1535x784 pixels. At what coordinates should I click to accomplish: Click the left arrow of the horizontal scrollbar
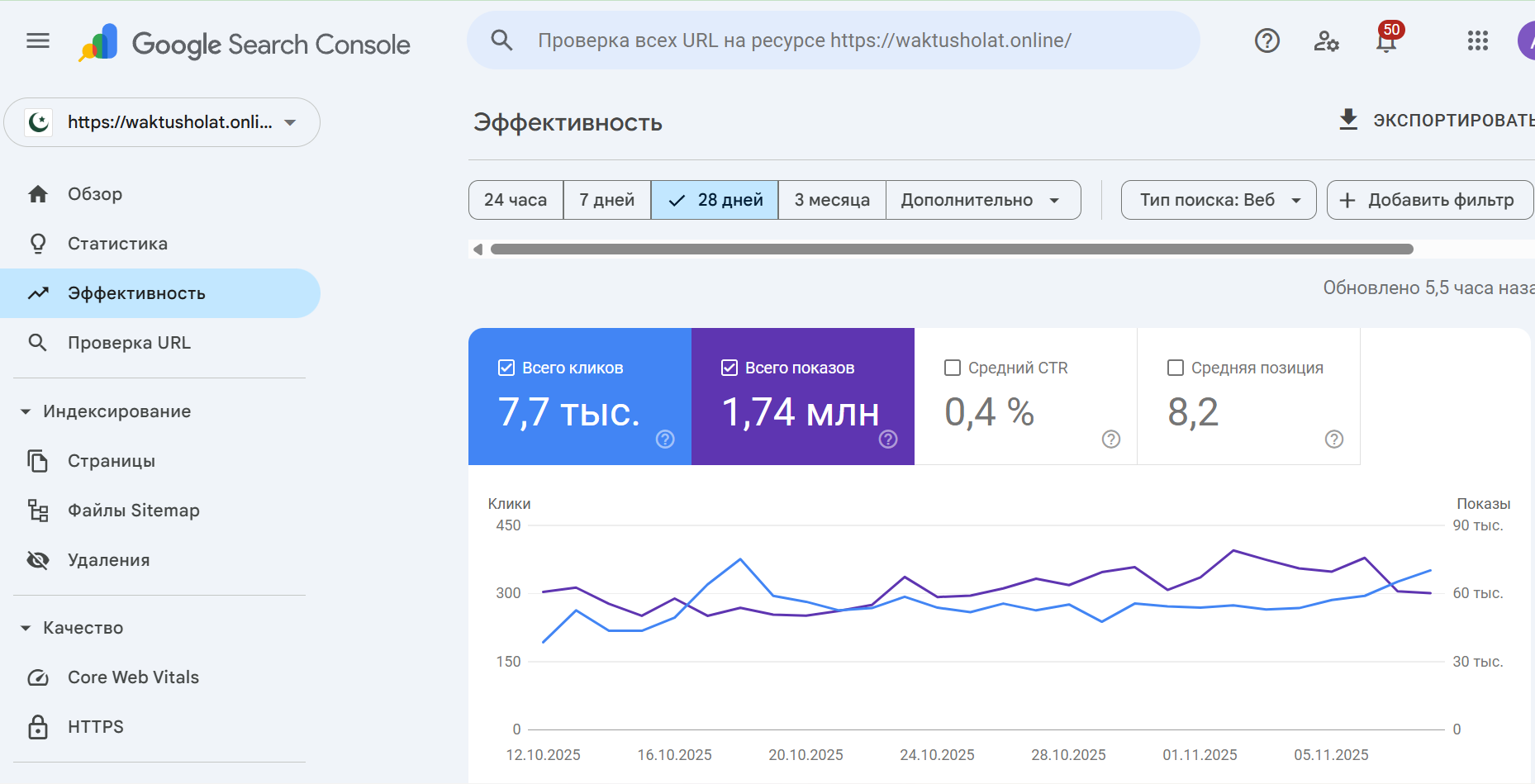pos(478,249)
